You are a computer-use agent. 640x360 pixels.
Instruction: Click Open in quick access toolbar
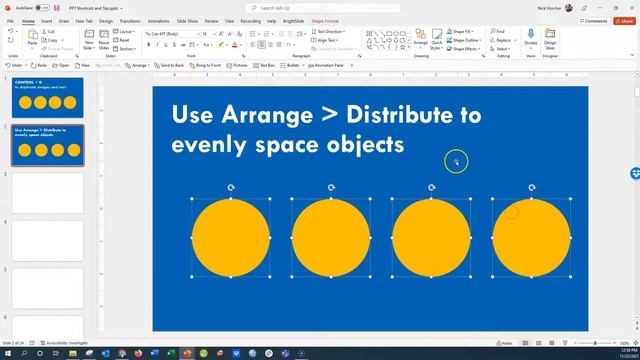tap(61, 65)
